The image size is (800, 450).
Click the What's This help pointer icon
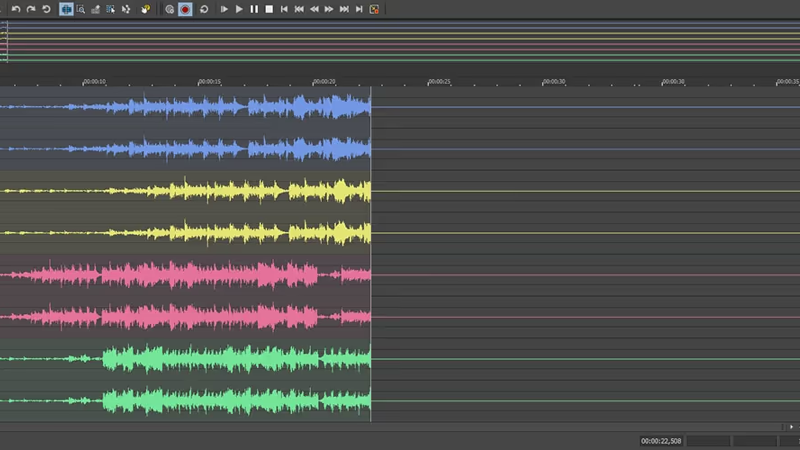click(145, 9)
